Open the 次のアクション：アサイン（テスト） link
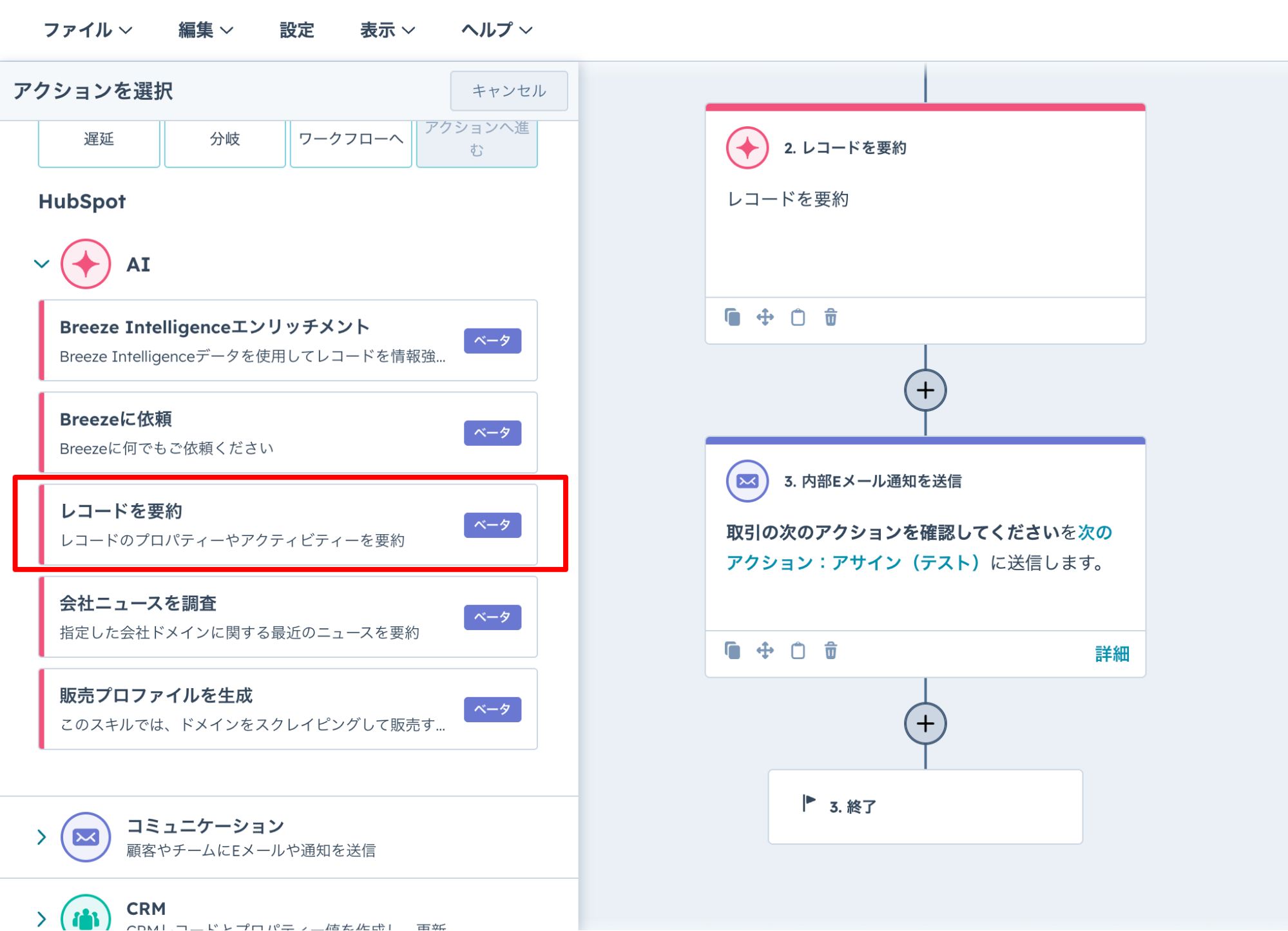This screenshot has height=931, width=1288. (919, 548)
